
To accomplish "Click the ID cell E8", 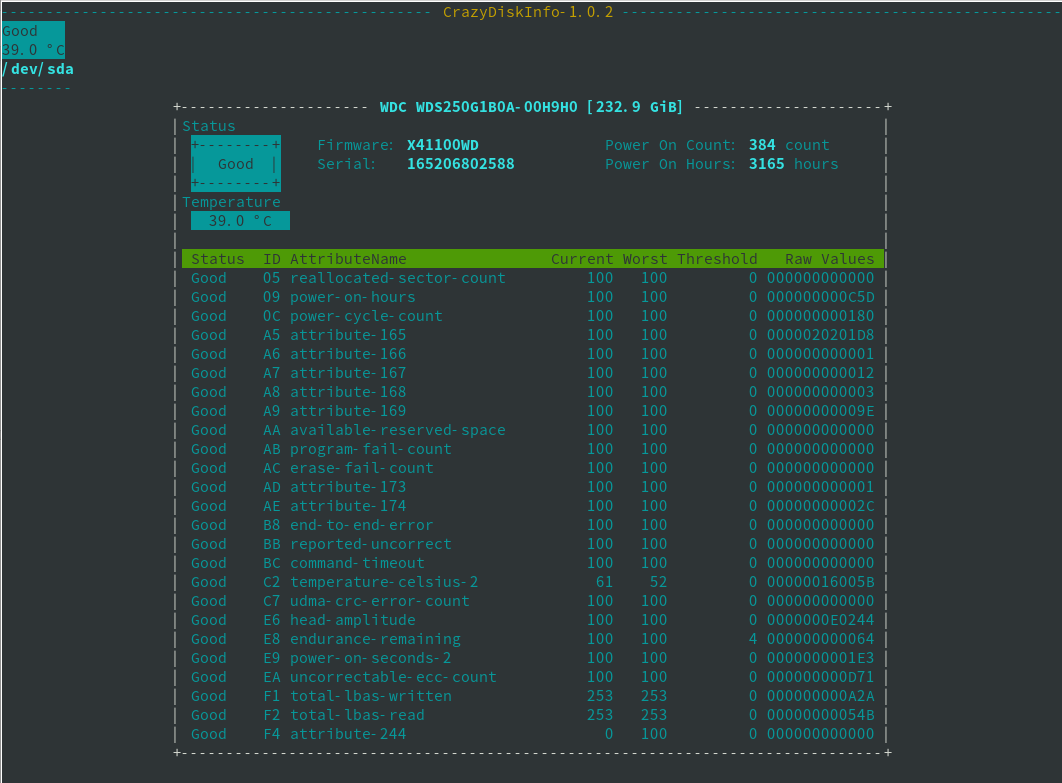I will coord(272,638).
